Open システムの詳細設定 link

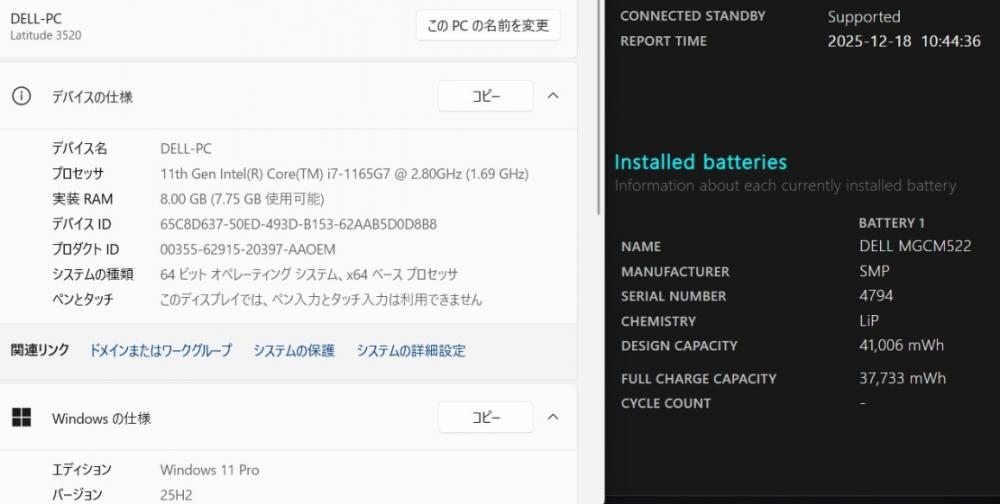click(411, 351)
